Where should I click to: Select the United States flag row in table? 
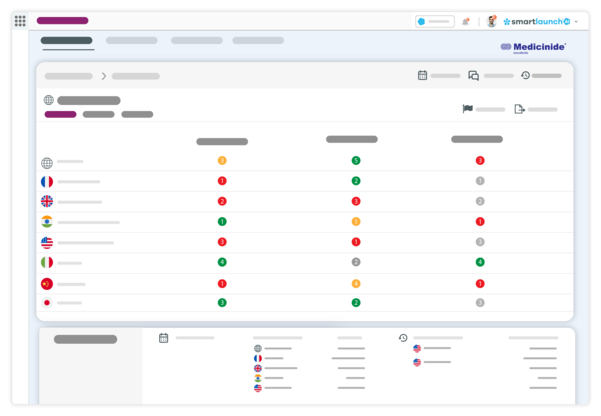coord(47,243)
